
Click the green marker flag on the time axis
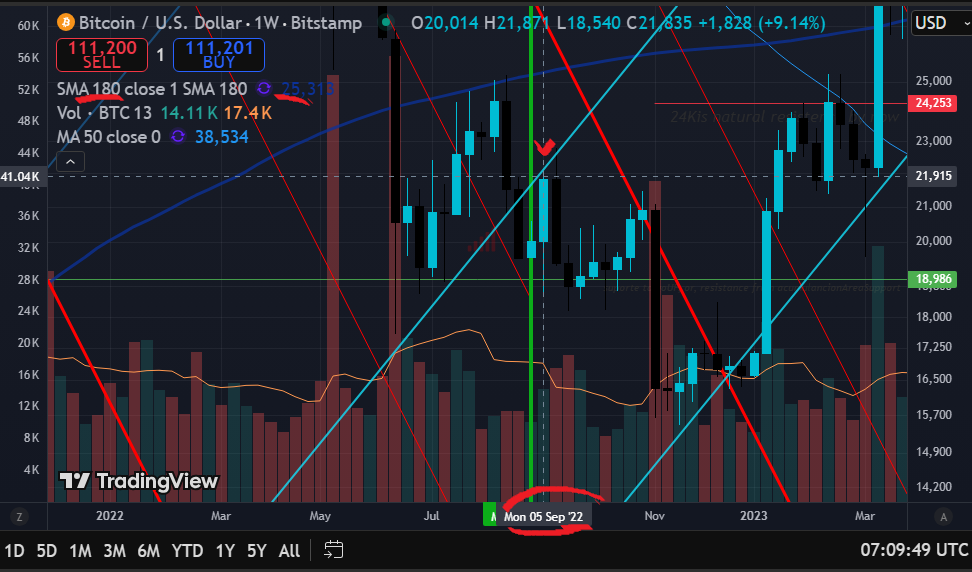[490, 514]
